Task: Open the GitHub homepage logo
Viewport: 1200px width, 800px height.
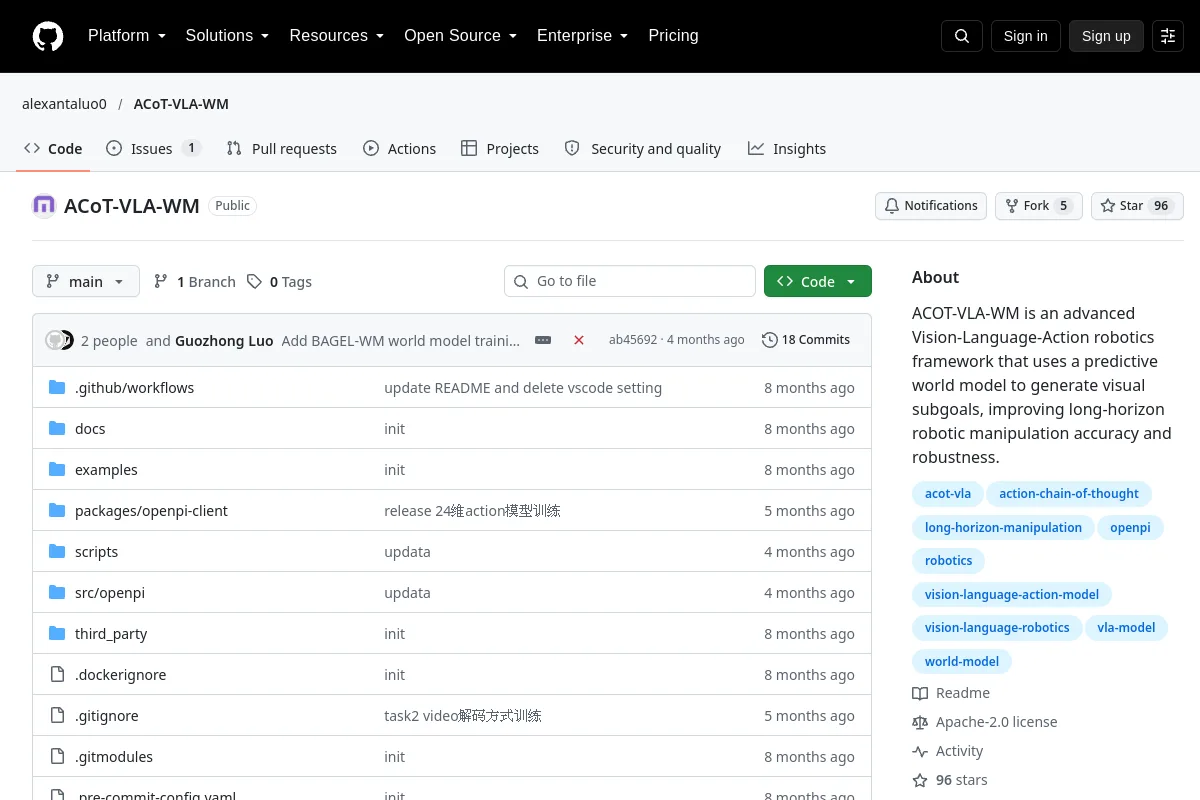Action: pyautogui.click(x=48, y=36)
